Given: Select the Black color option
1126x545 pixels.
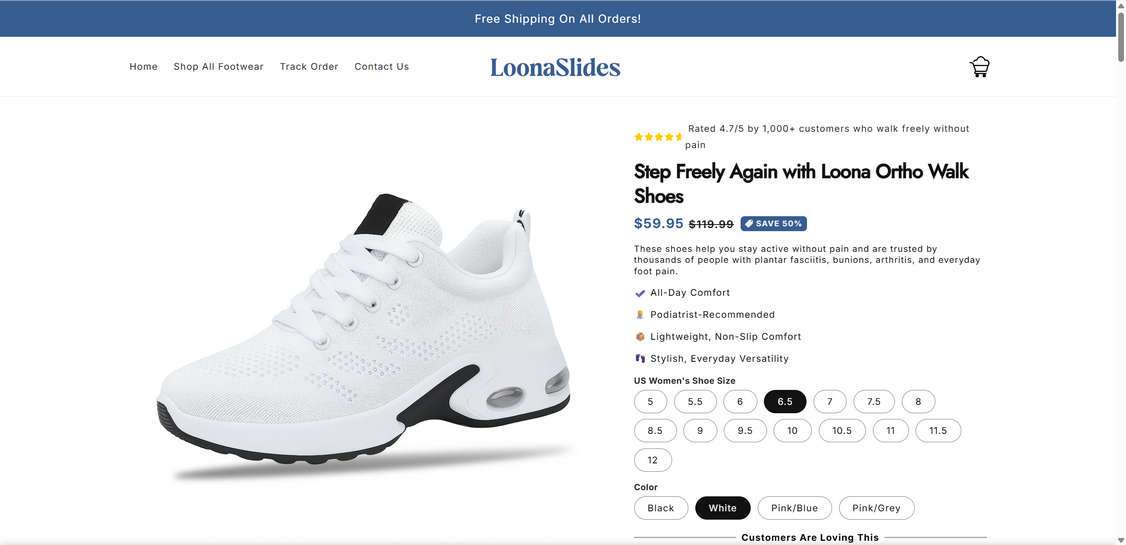Looking at the screenshot, I should 661,508.
